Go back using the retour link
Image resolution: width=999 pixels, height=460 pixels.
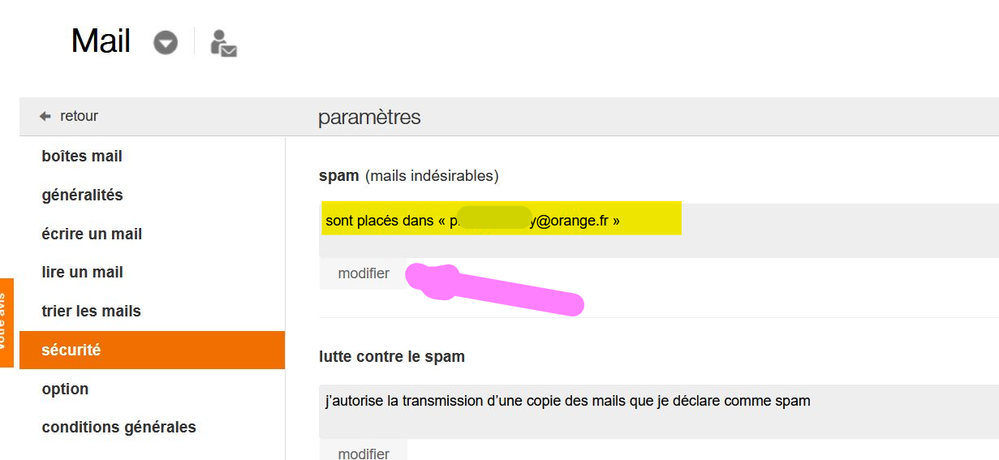pos(79,116)
